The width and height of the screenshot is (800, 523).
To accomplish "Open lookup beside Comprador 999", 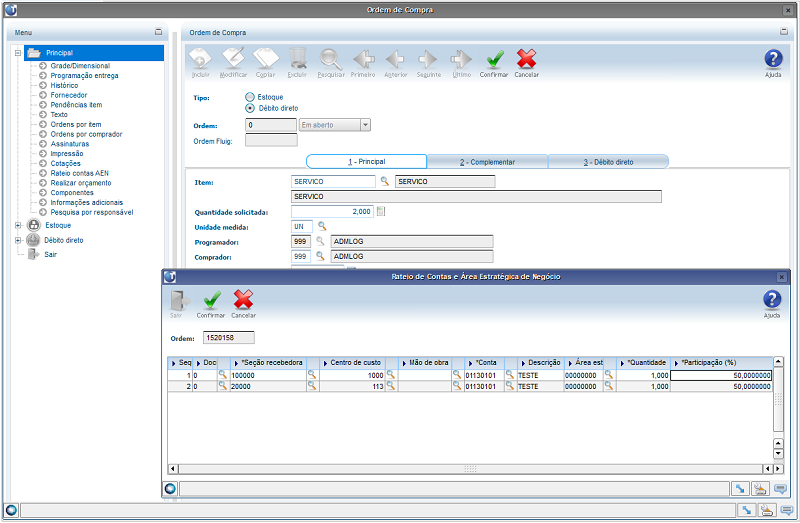I will click(320, 256).
